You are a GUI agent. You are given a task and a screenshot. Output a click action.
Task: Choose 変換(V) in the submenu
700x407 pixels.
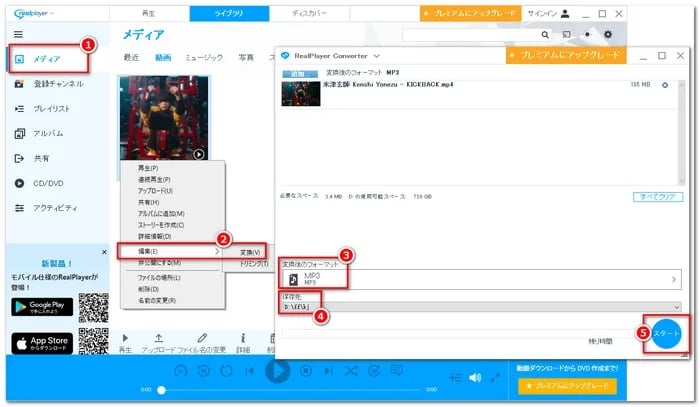click(x=250, y=253)
